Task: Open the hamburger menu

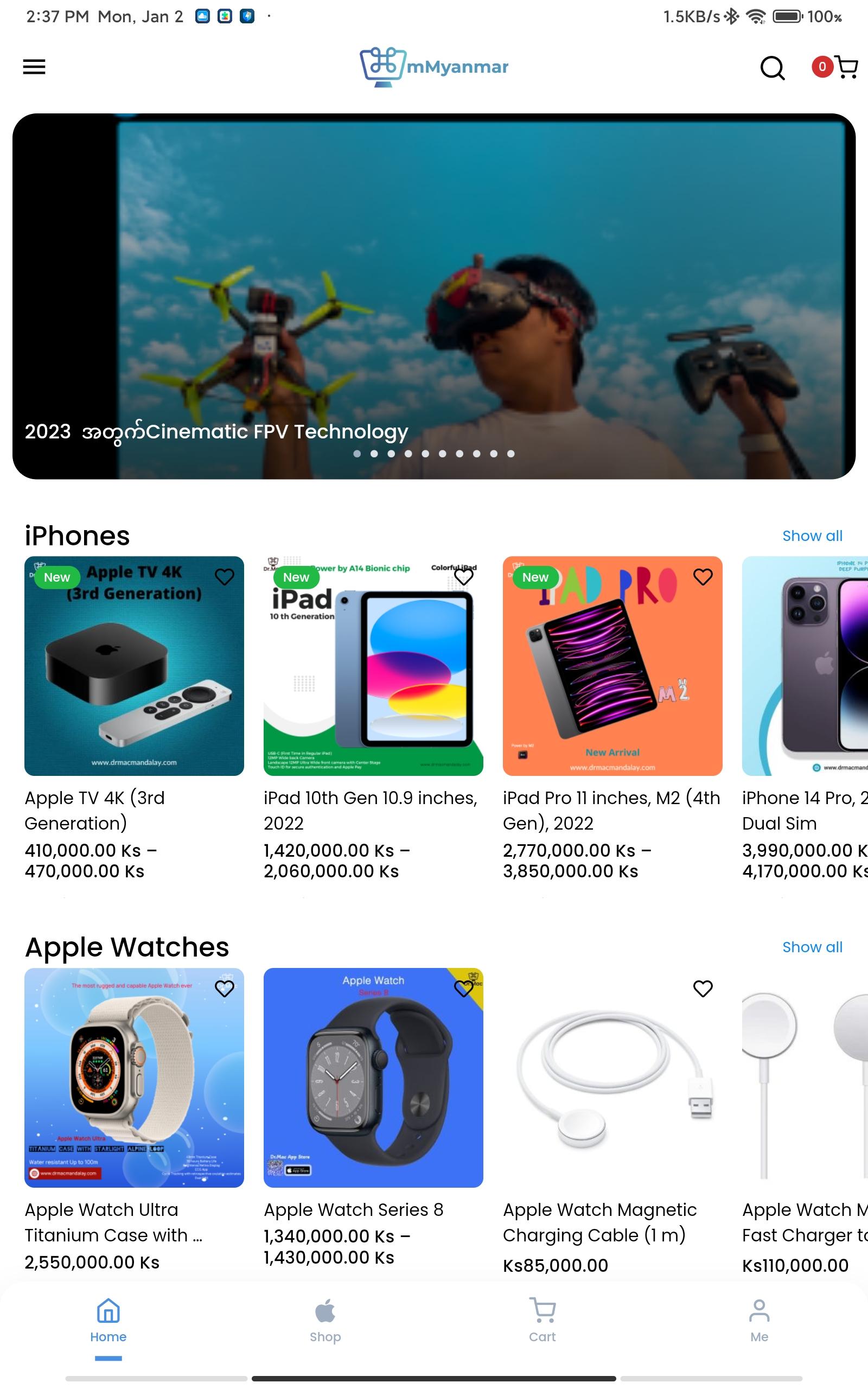Action: point(34,67)
